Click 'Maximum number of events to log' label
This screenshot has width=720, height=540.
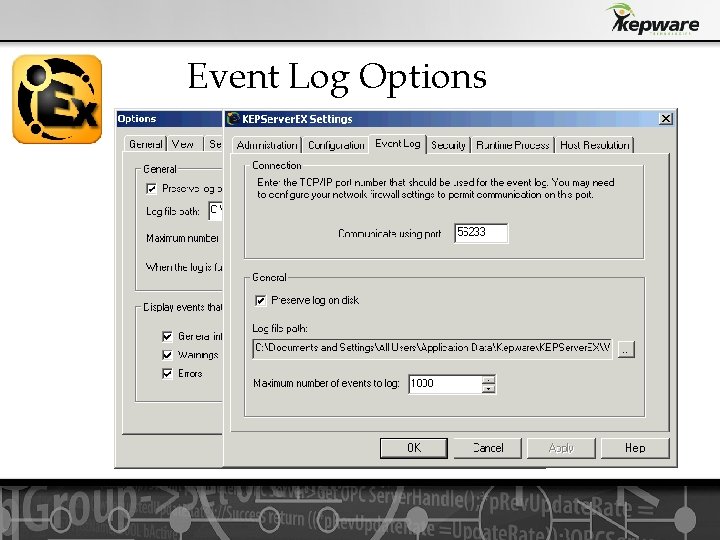(326, 383)
